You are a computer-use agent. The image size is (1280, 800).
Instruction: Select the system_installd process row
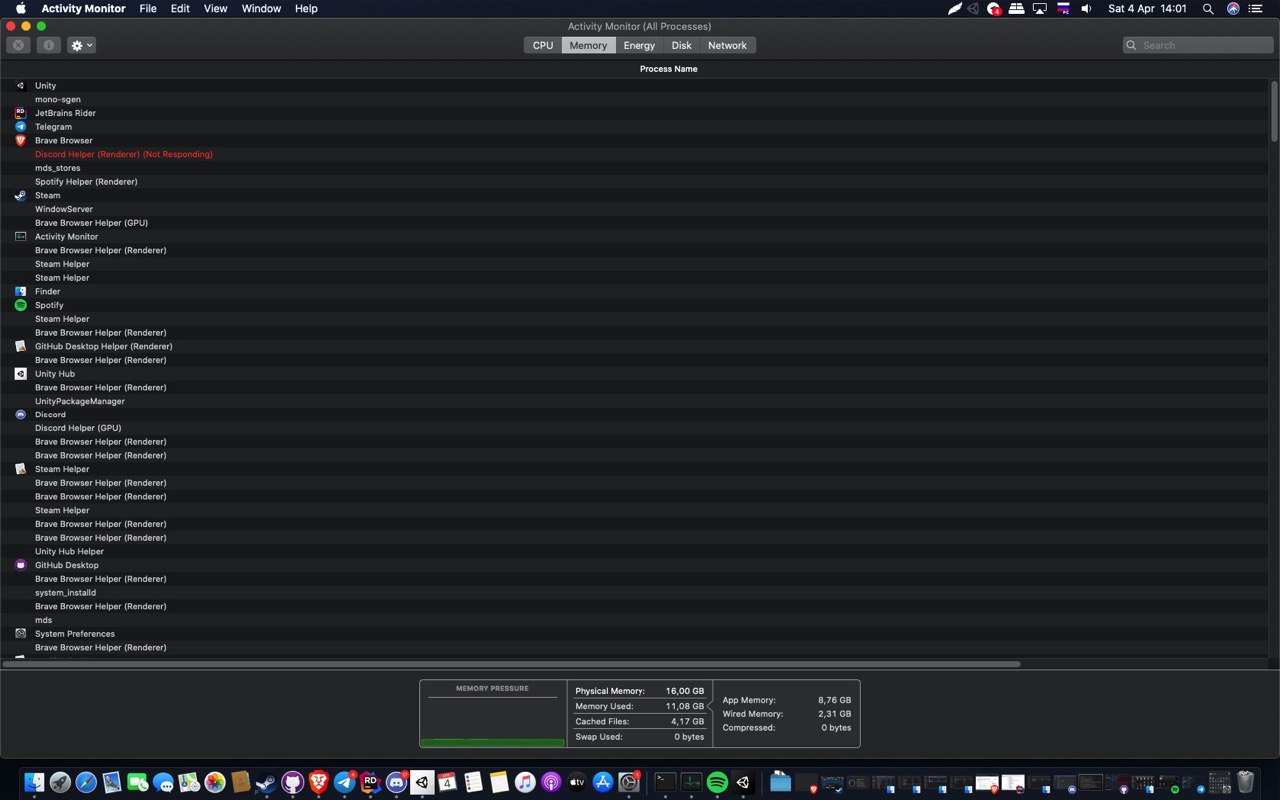click(635, 592)
